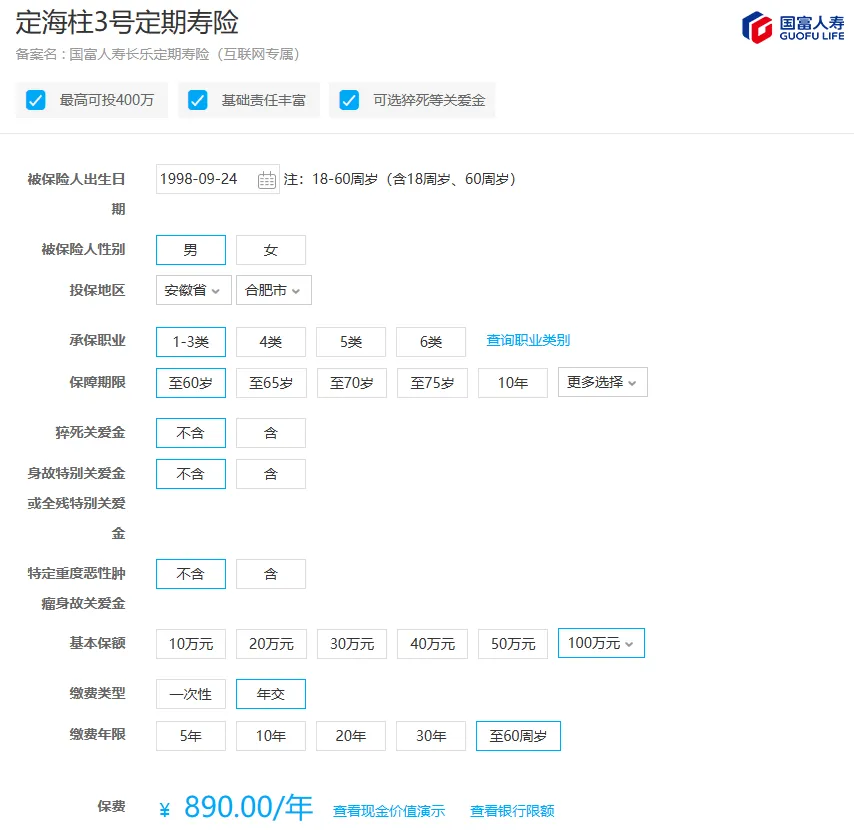
Task: Choose 一次性 payment type
Action: point(191,694)
